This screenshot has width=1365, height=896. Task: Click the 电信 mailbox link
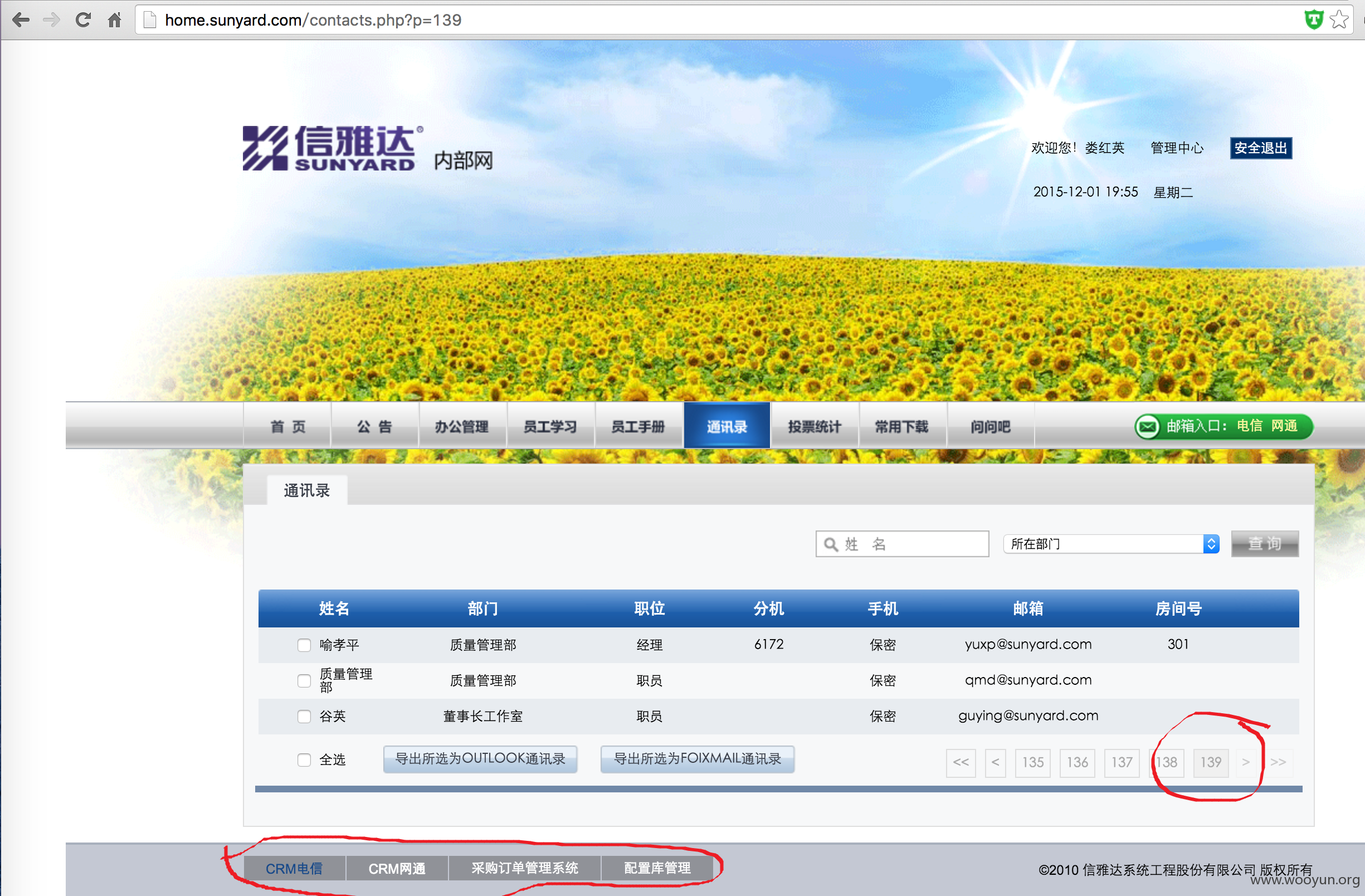pos(1249,426)
